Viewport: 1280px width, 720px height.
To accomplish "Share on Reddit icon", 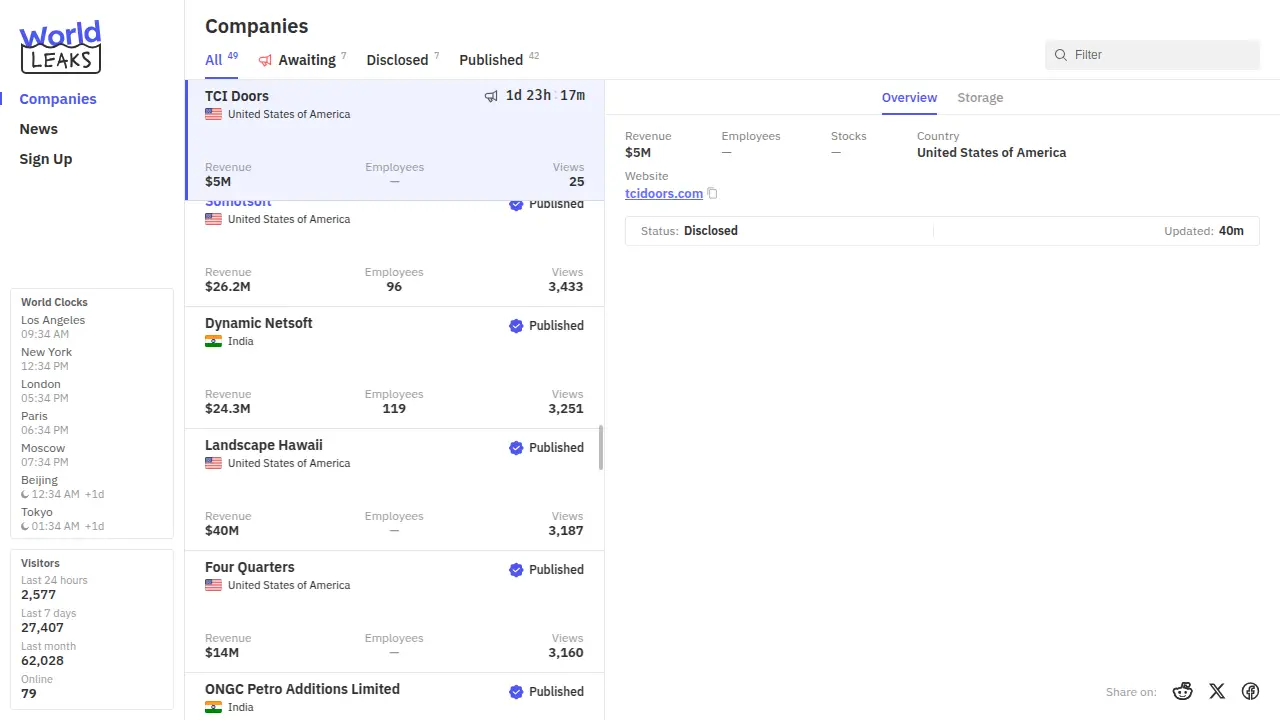I will pyautogui.click(x=1183, y=691).
